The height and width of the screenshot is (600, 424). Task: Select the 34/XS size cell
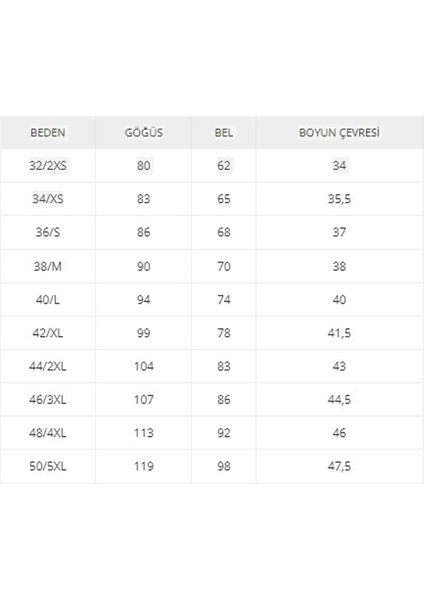click(x=48, y=199)
